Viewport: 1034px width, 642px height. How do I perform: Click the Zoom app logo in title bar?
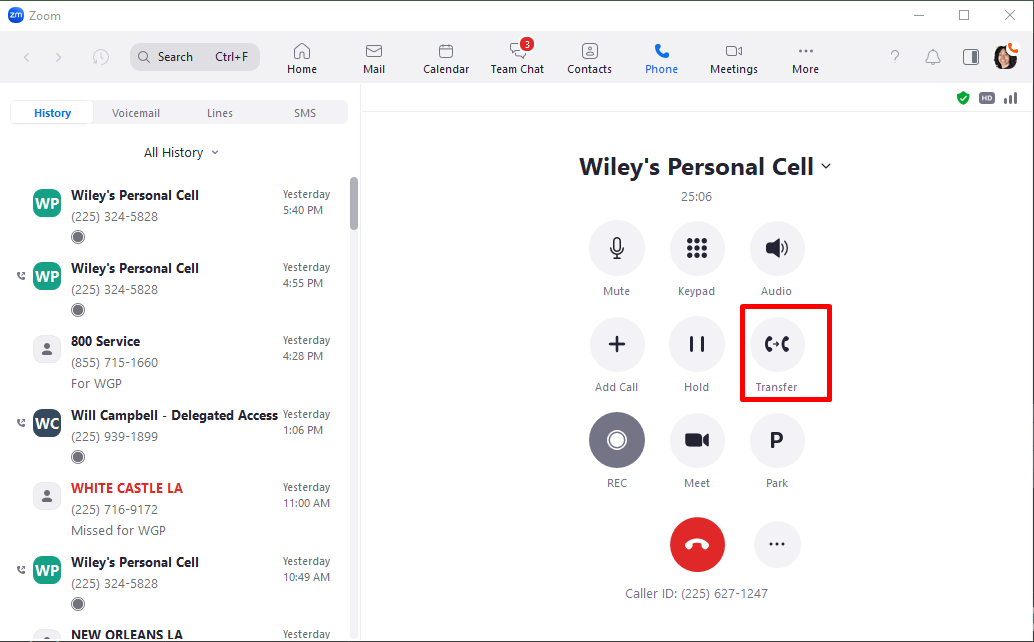pyautogui.click(x=16, y=15)
